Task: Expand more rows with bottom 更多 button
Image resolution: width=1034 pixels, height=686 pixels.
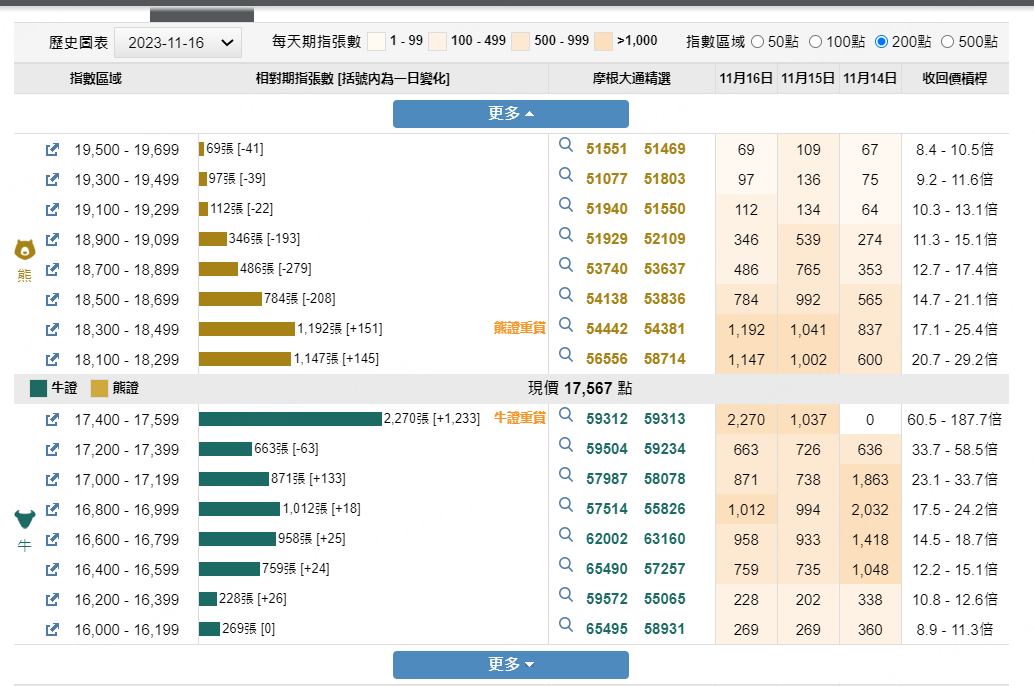Action: [510, 664]
